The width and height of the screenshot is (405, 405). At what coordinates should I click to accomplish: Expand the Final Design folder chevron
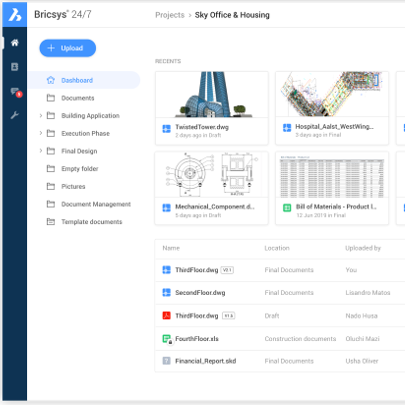tap(41, 151)
